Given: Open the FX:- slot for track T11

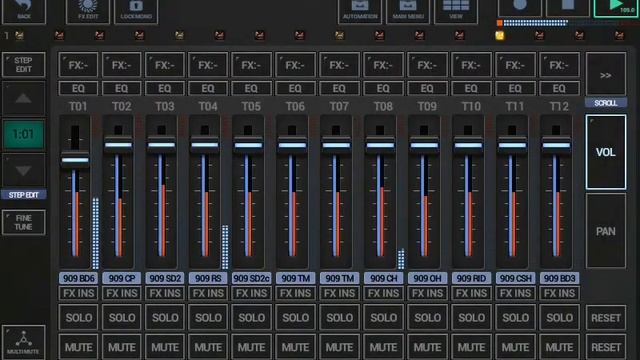Looking at the screenshot, I should (x=515, y=65).
